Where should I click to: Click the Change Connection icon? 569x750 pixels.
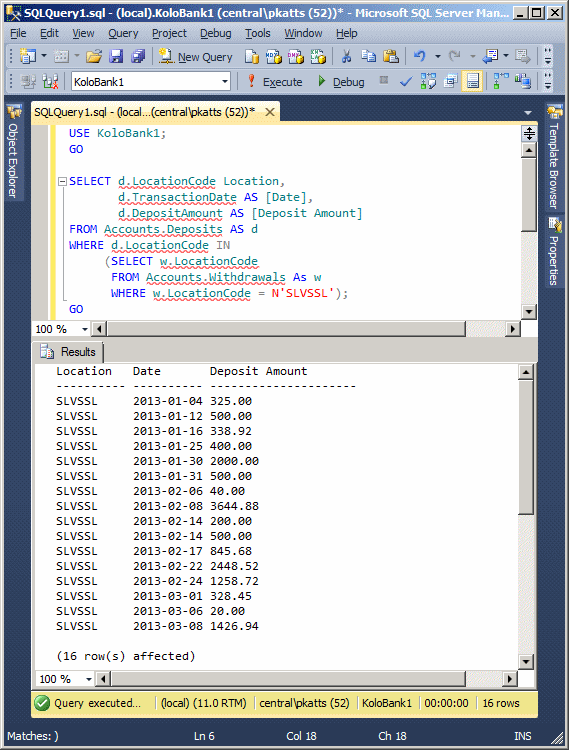[50, 82]
